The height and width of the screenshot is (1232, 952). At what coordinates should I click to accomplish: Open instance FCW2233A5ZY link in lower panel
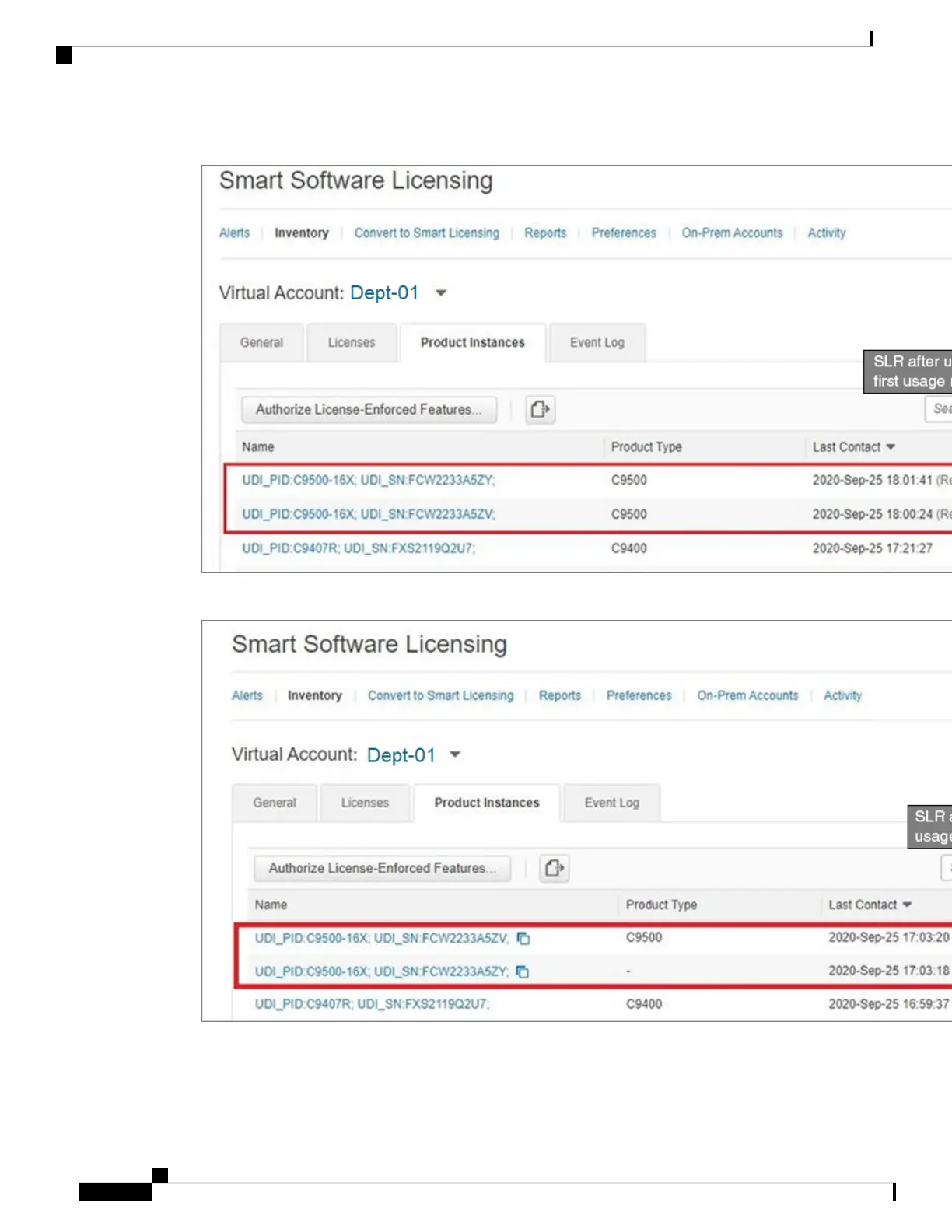(x=382, y=971)
